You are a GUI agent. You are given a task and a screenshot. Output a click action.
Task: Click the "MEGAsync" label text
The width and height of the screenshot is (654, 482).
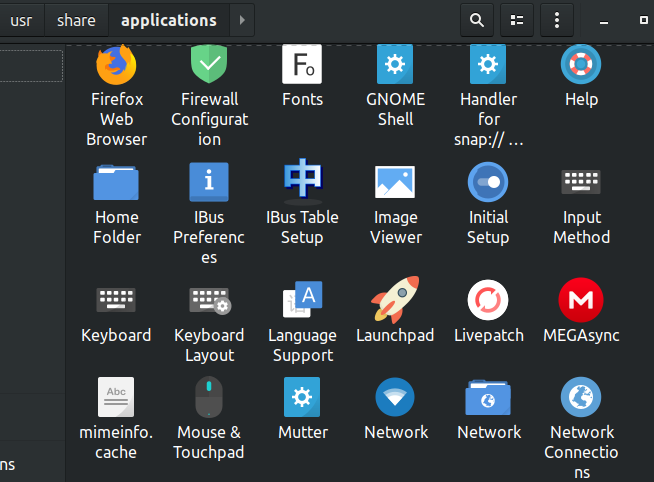click(x=581, y=336)
